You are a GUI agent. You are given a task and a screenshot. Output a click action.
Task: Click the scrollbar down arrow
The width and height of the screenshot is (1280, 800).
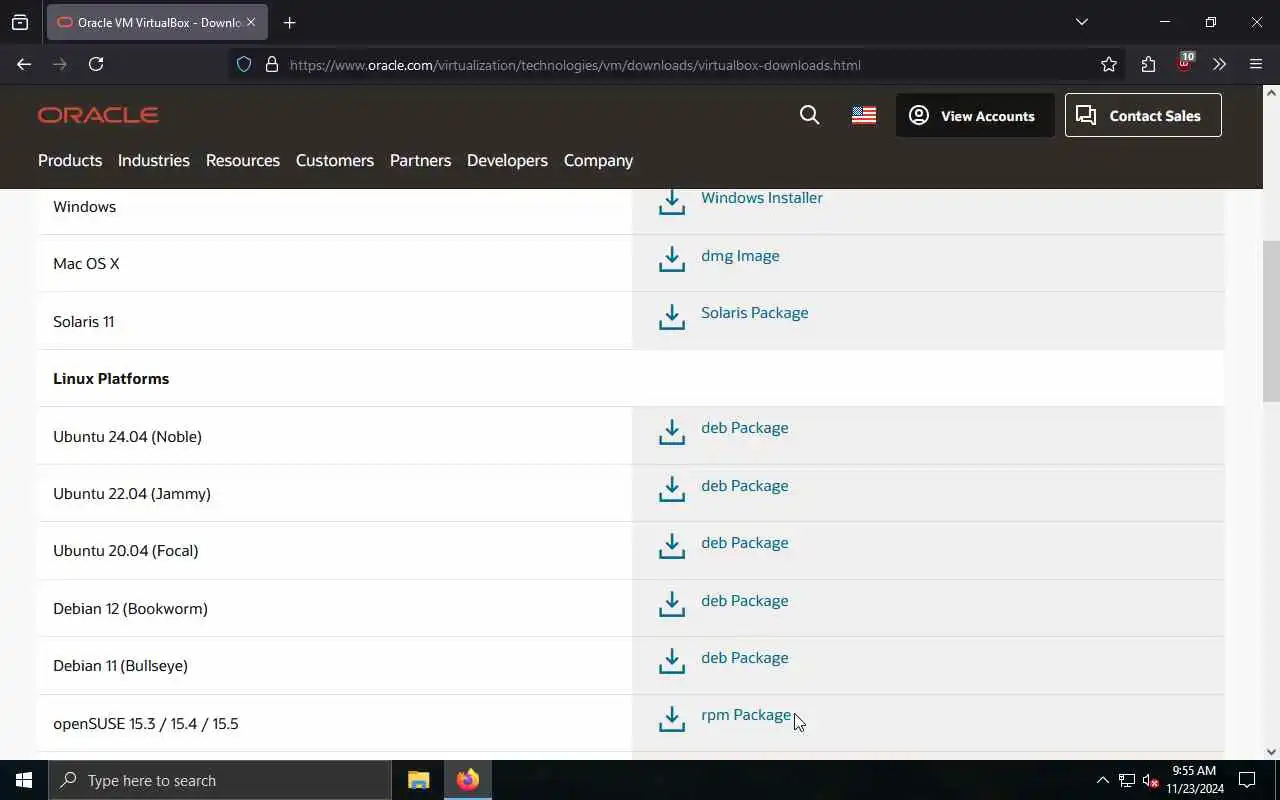1271,752
